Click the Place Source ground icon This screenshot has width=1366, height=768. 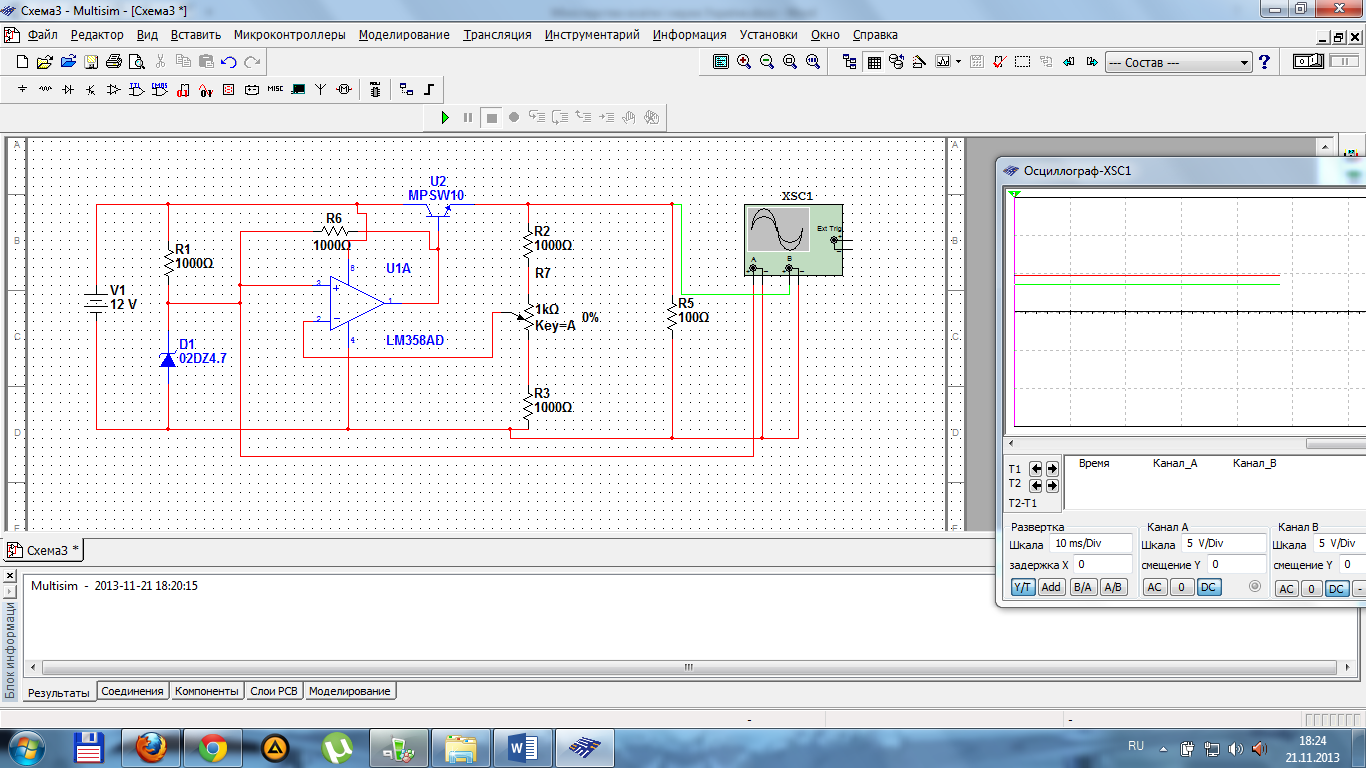pos(22,90)
